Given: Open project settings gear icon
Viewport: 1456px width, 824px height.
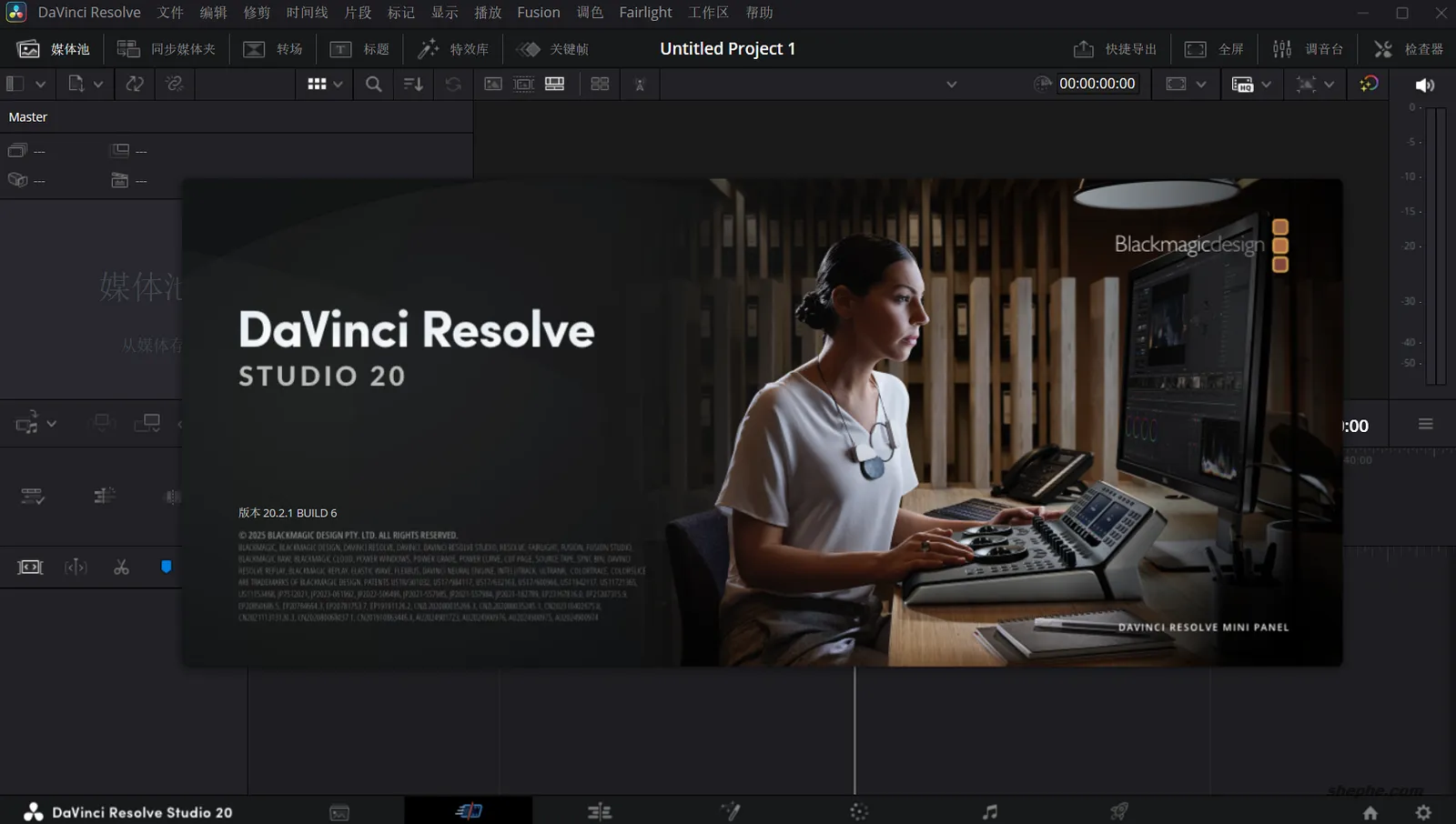Looking at the screenshot, I should (1423, 812).
